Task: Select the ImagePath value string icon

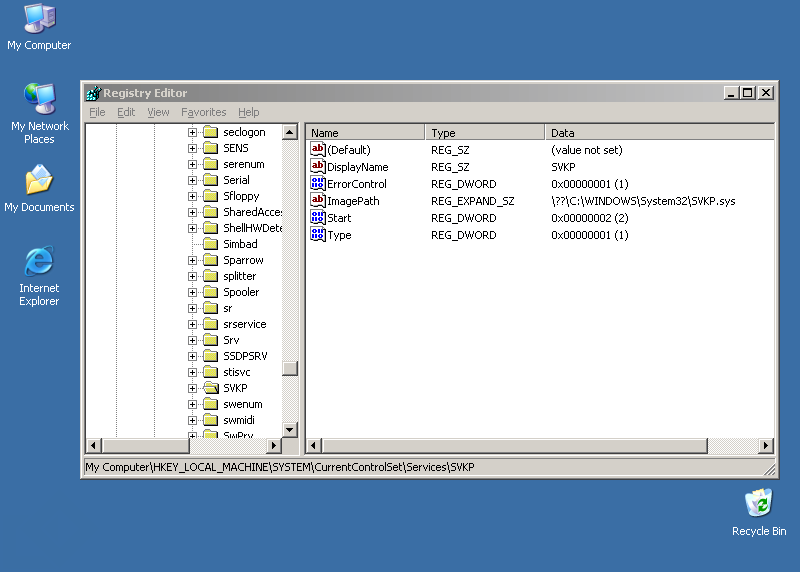Action: pos(318,201)
